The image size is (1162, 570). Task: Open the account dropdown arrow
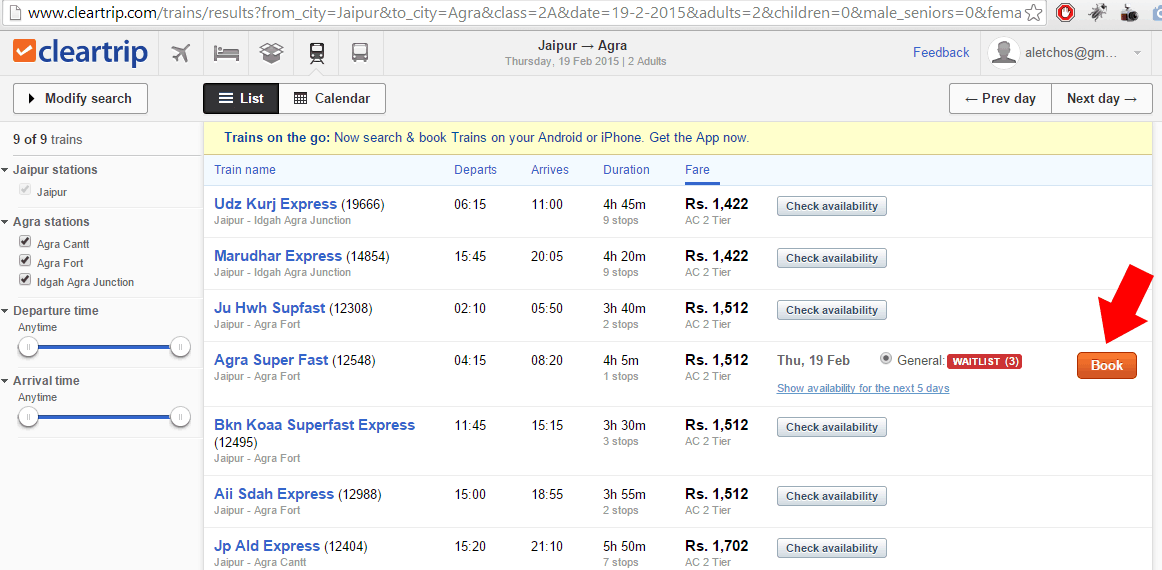click(1137, 53)
